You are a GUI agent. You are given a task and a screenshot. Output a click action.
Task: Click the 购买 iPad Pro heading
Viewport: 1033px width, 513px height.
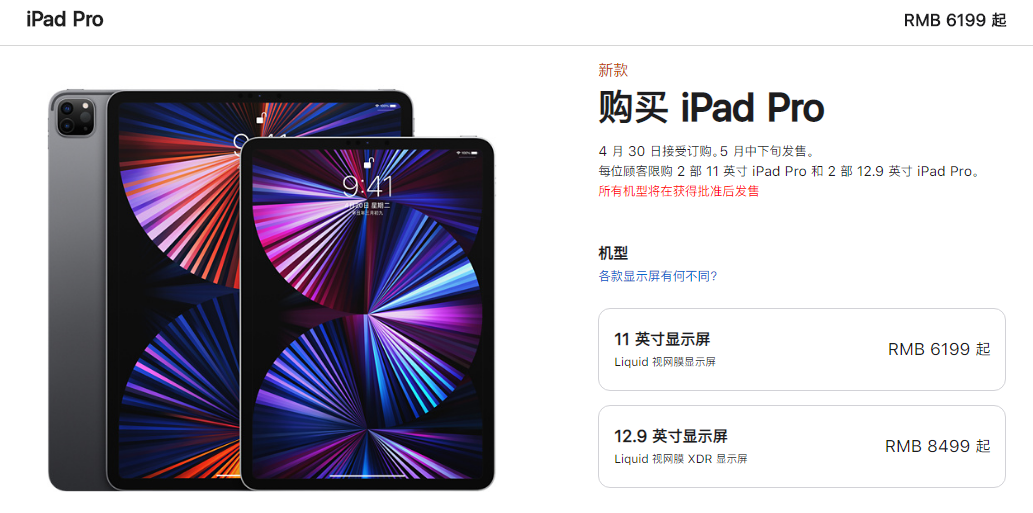(712, 107)
